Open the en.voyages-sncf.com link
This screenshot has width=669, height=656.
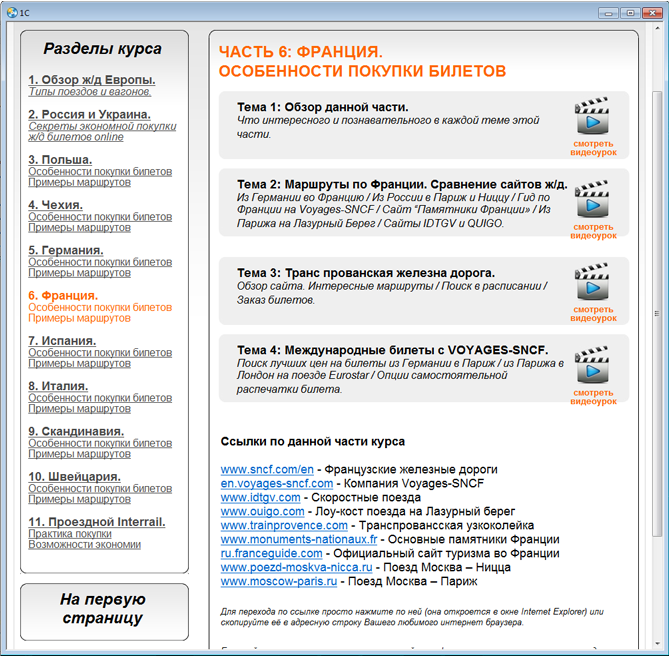click(276, 484)
